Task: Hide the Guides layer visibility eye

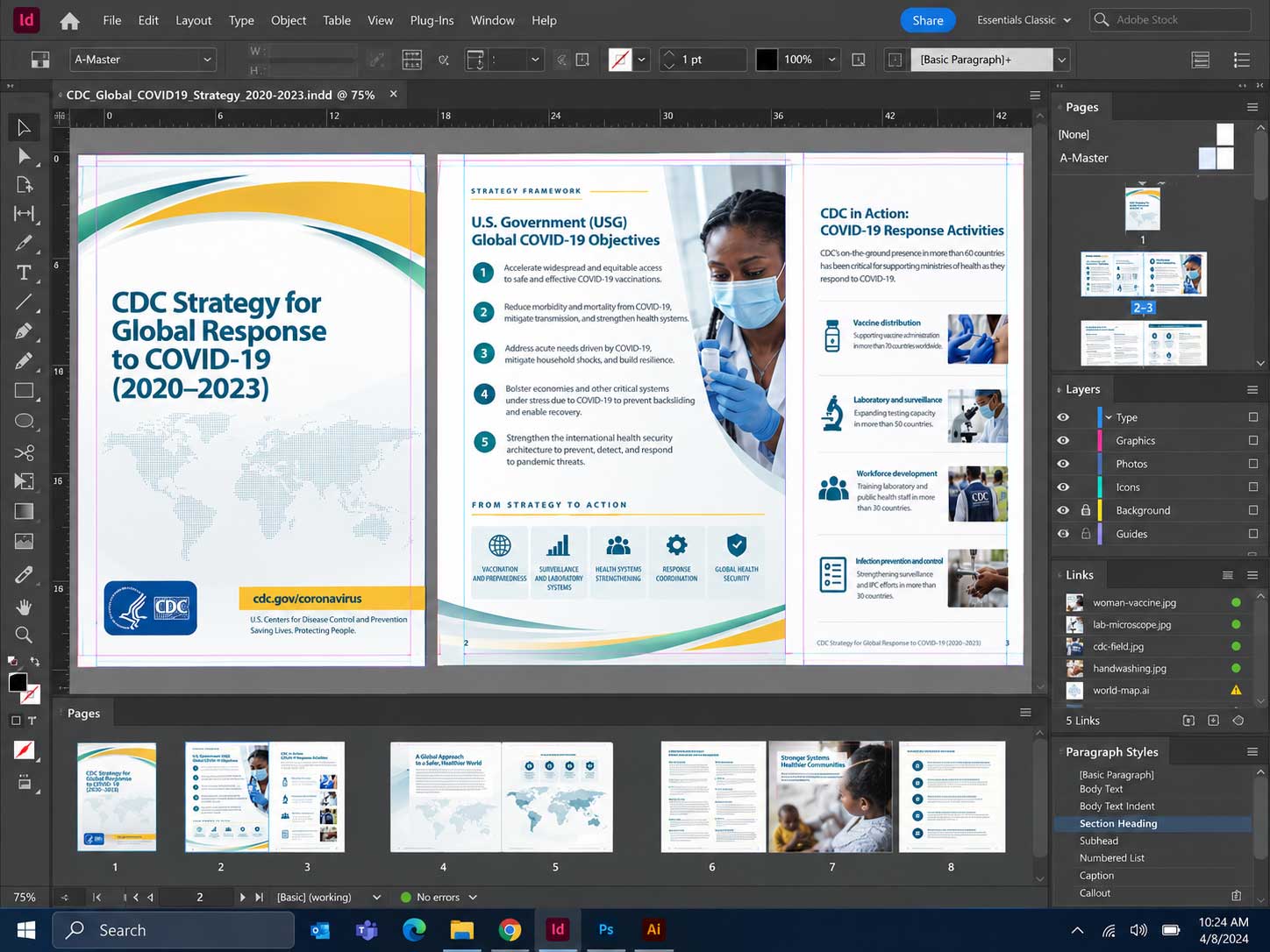Action: pyautogui.click(x=1063, y=533)
